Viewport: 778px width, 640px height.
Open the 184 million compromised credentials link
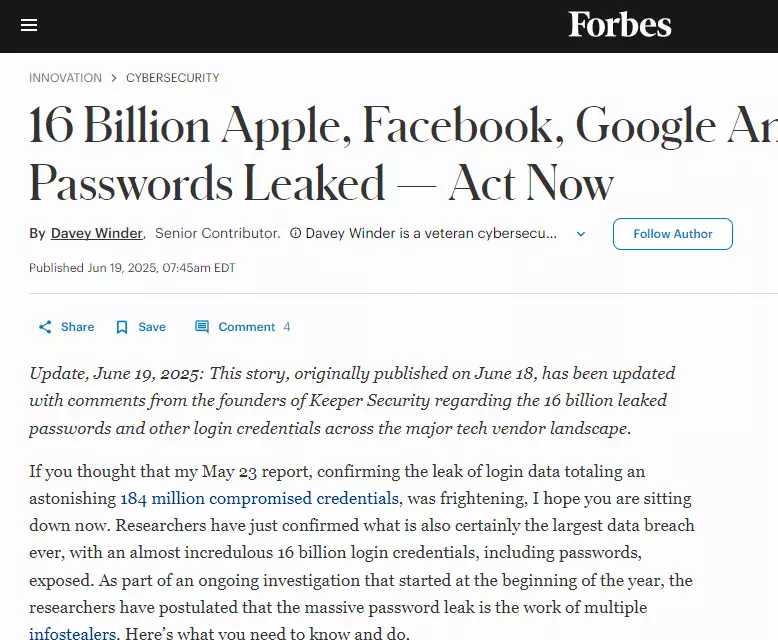[x=259, y=498]
